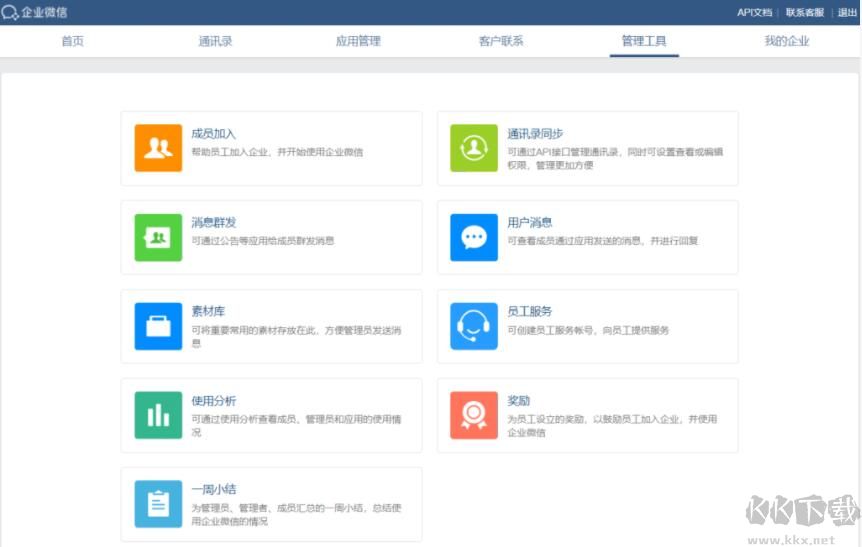Select the 客户联系 tab

[x=501, y=41]
